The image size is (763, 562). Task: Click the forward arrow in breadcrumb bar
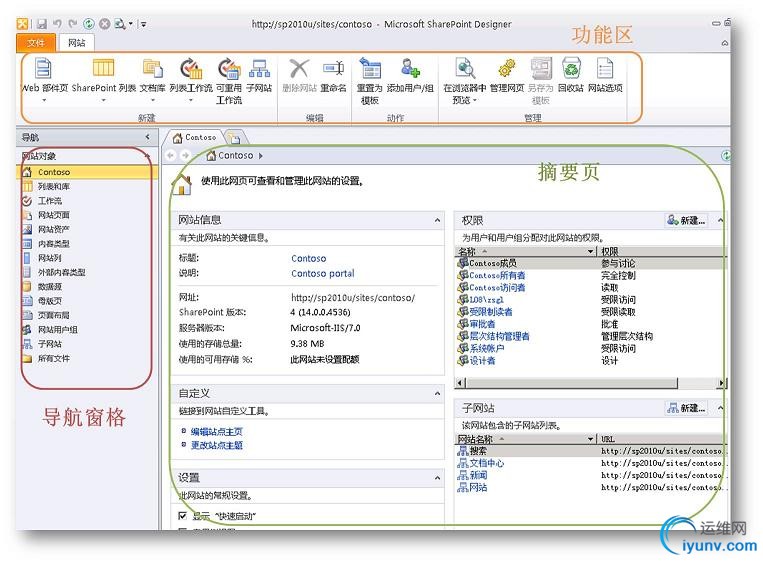pyautogui.click(x=185, y=155)
